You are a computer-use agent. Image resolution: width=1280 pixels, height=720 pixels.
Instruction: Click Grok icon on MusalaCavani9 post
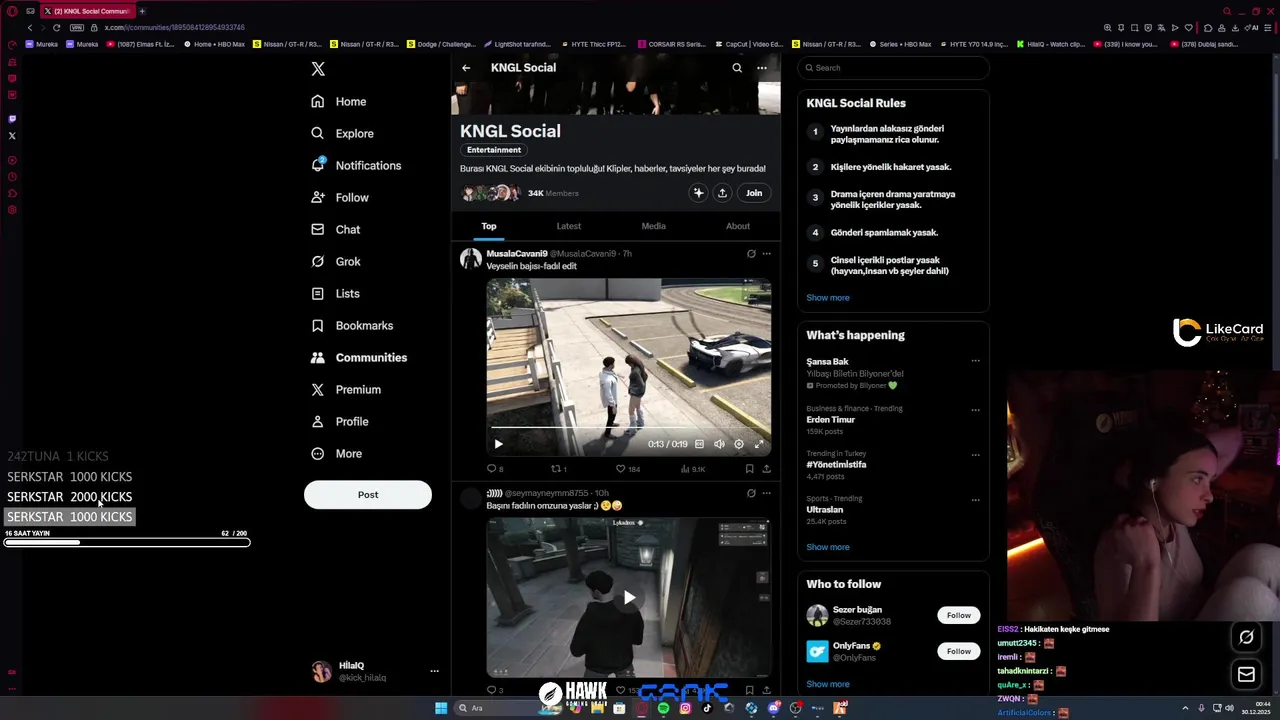751,254
